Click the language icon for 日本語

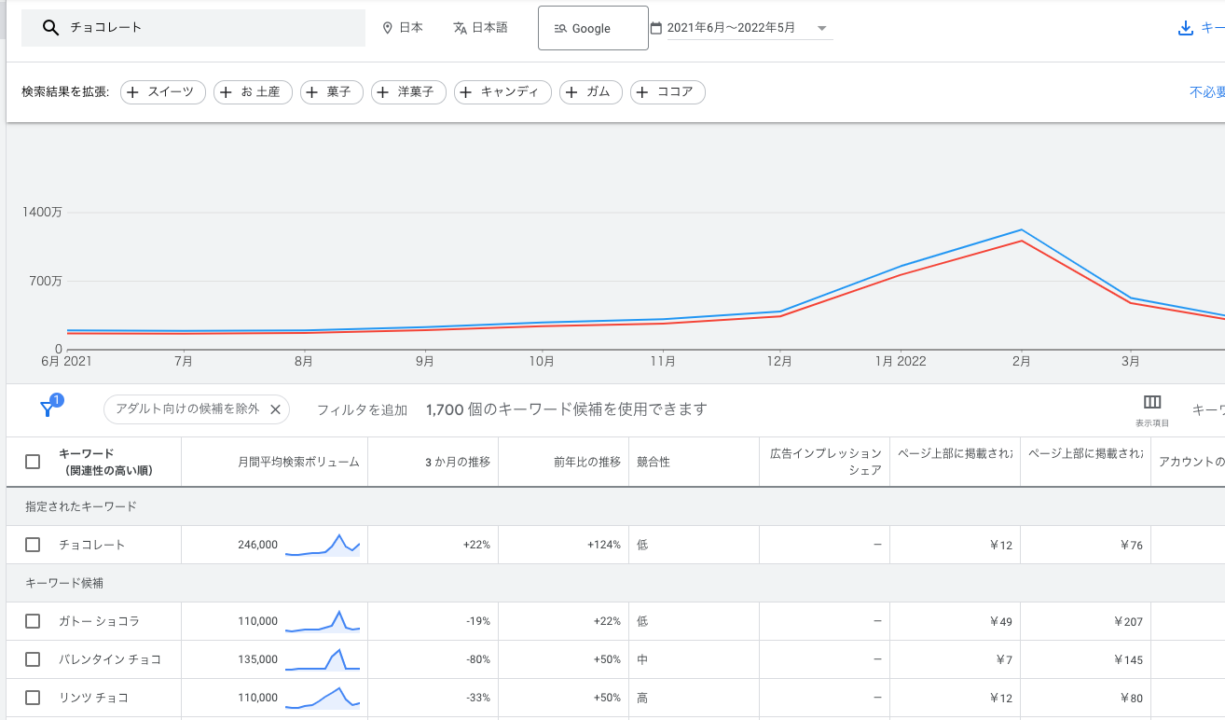click(x=460, y=28)
